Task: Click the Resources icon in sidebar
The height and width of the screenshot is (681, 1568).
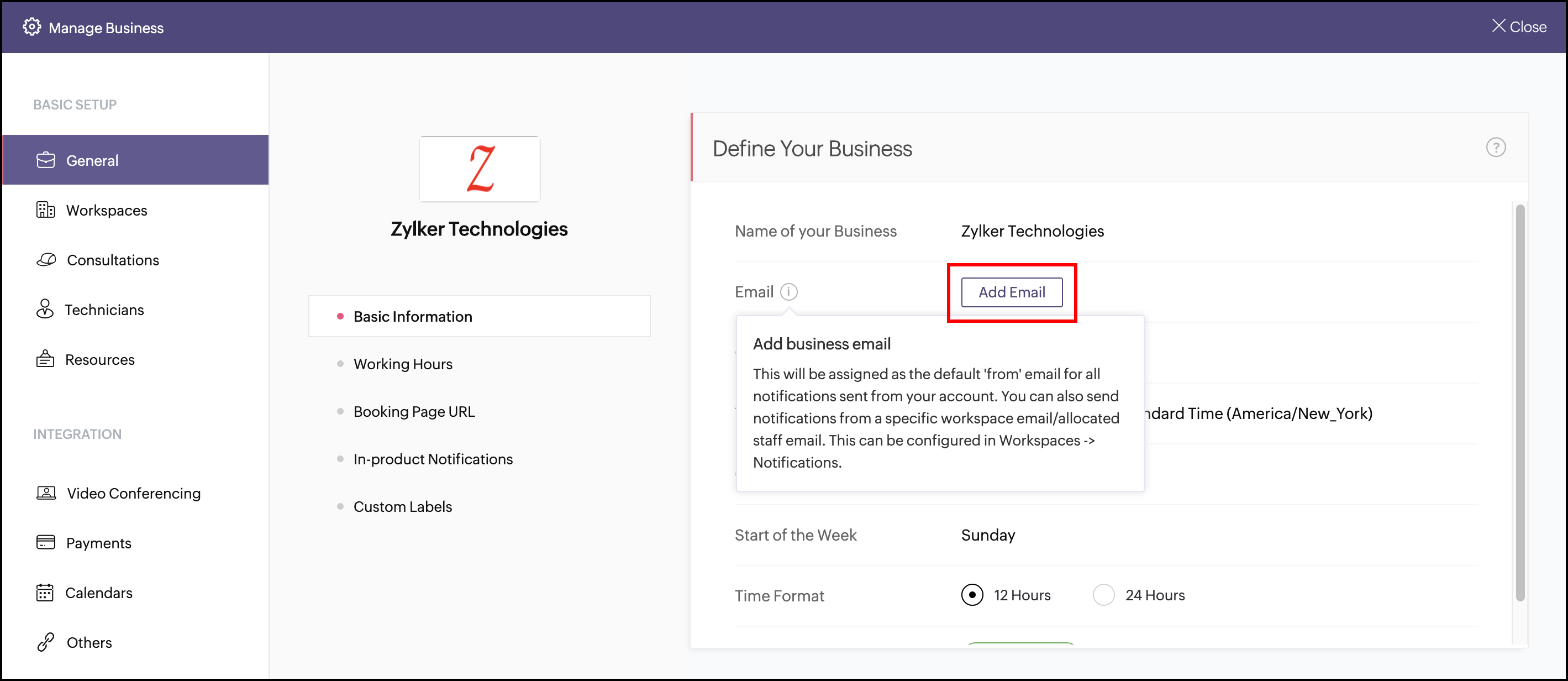Action: (45, 359)
